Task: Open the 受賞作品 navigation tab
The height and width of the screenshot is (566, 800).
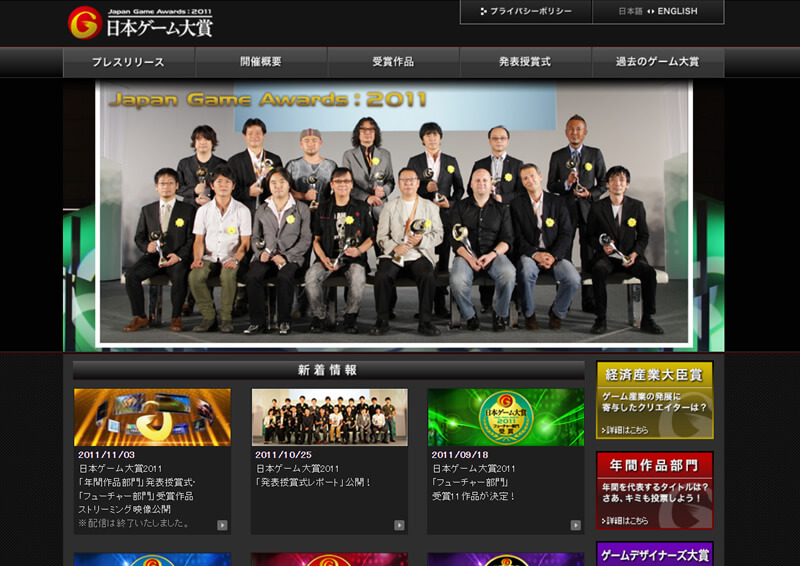Action: (393, 62)
